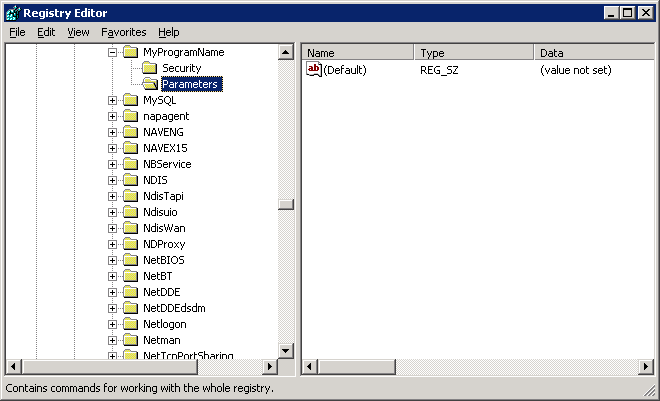Open the File menu
This screenshot has width=660, height=401.
[17, 32]
